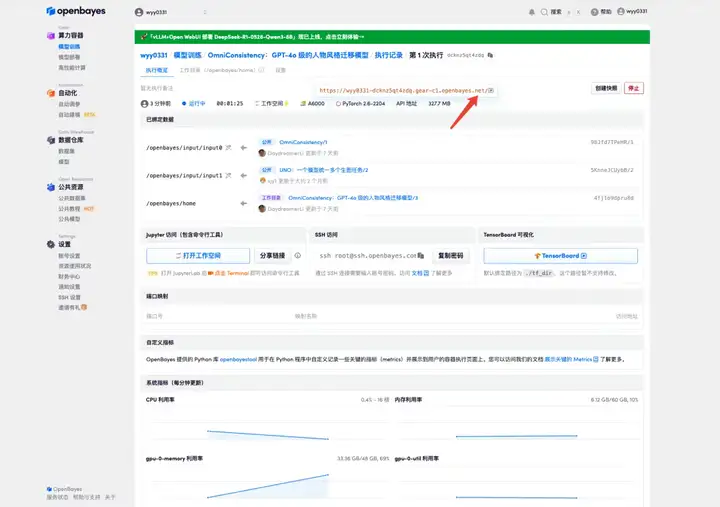The image size is (720, 507).
Task: Select 模型训练 in the sidebar
Action: pyautogui.click(x=69, y=47)
